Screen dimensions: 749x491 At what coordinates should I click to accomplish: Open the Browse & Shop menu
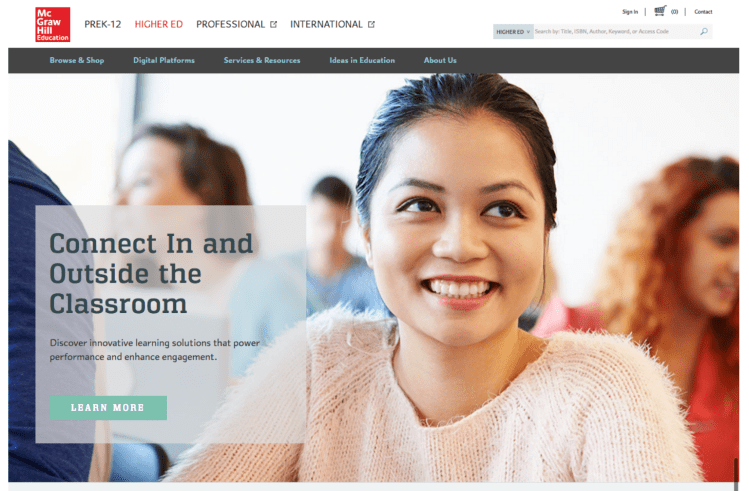pos(77,60)
